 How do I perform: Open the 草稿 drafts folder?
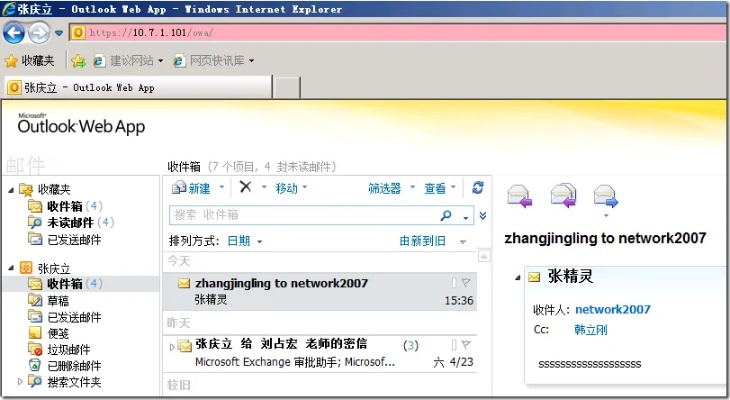pyautogui.click(x=48, y=300)
